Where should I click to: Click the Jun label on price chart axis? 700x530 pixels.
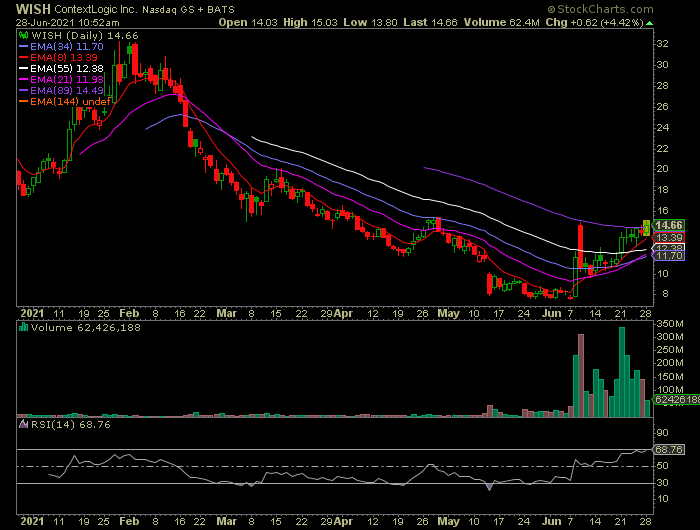pos(552,313)
